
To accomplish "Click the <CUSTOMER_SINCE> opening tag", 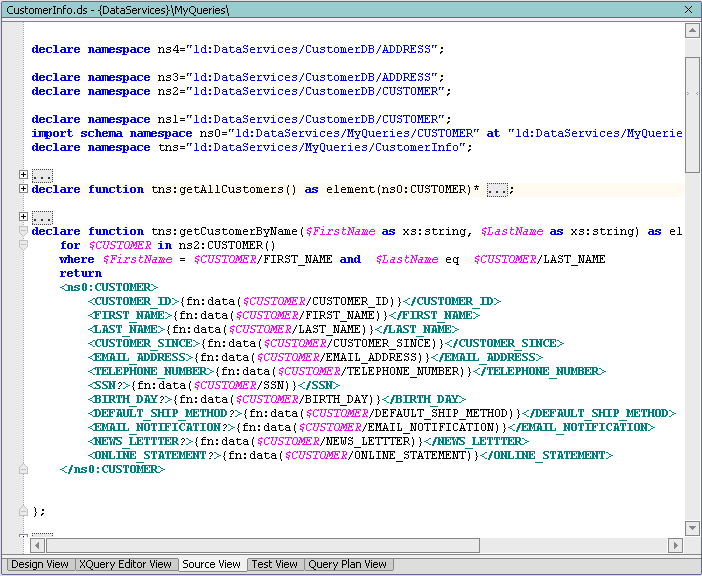I will [144, 343].
